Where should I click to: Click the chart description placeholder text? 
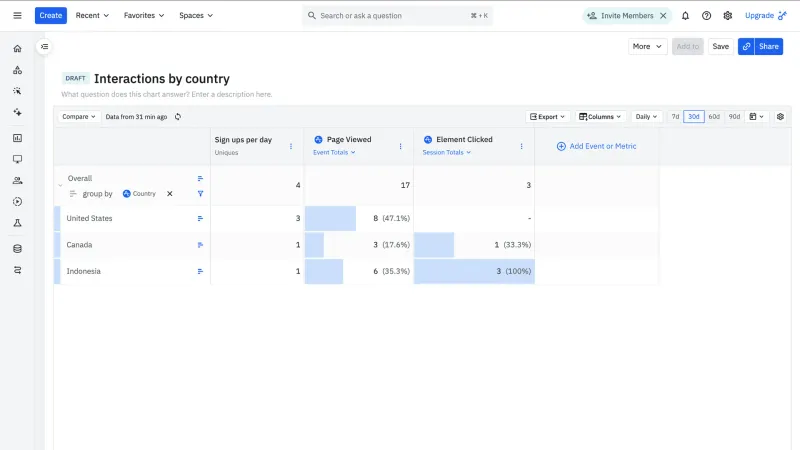[x=167, y=94]
